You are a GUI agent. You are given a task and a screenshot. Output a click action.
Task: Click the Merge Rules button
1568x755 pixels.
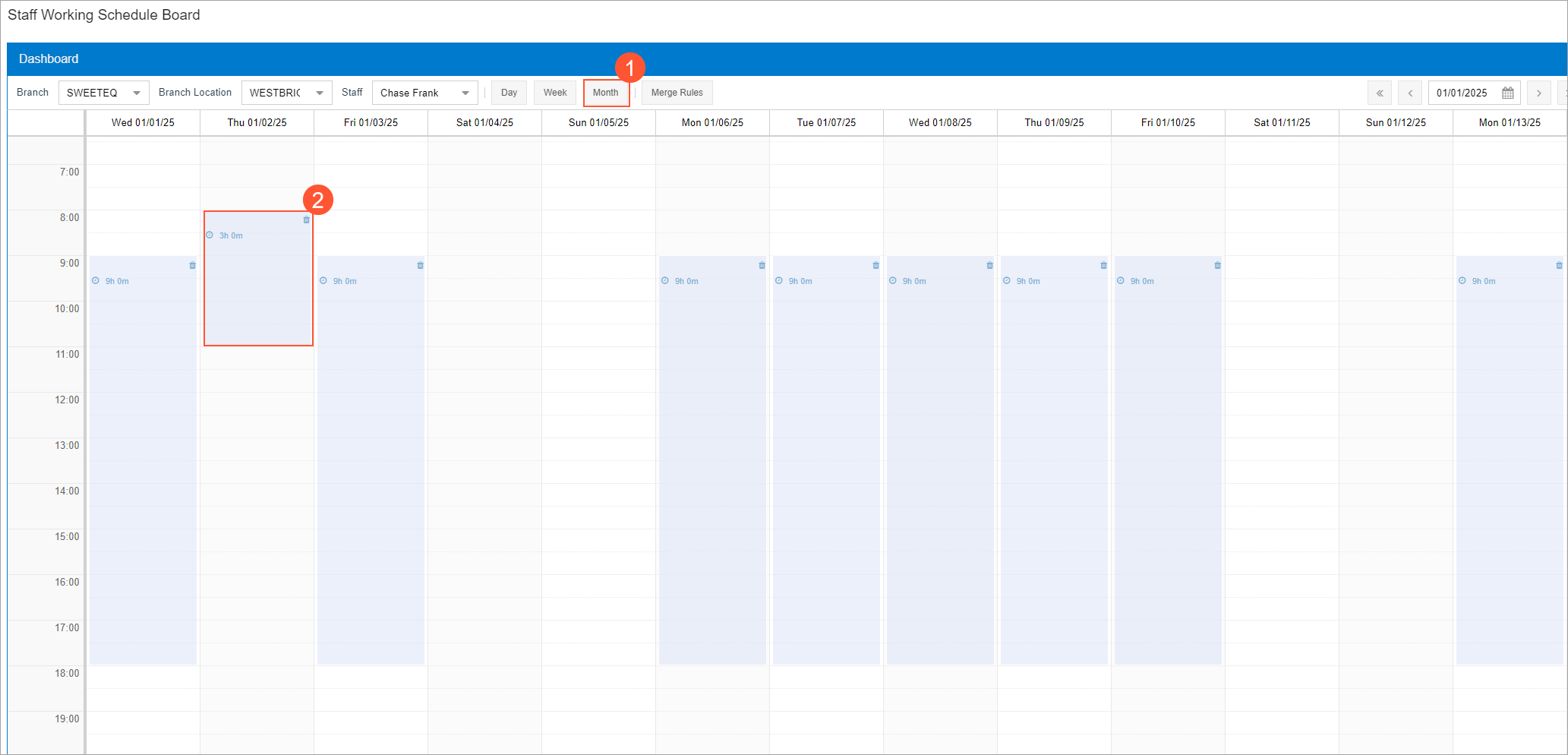677,93
